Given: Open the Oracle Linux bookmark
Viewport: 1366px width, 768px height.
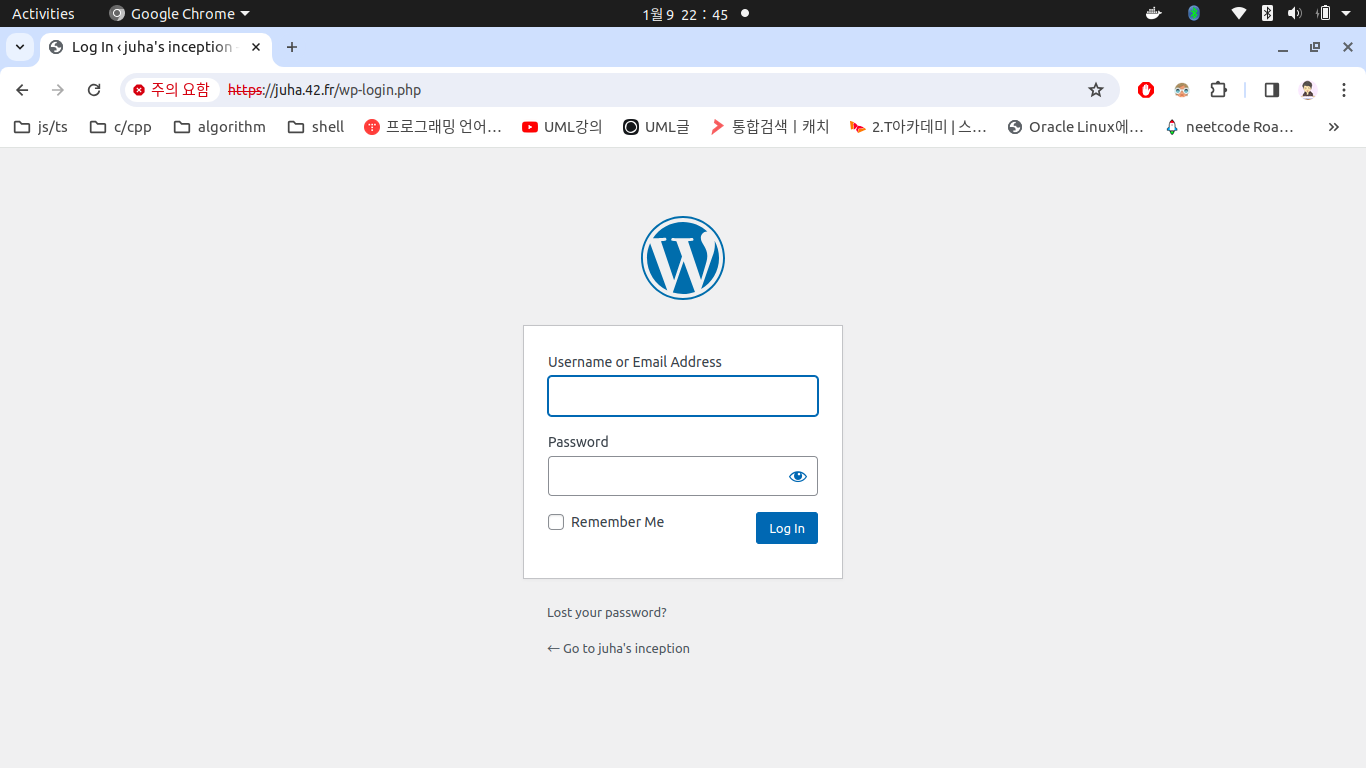Looking at the screenshot, I should [x=1076, y=127].
